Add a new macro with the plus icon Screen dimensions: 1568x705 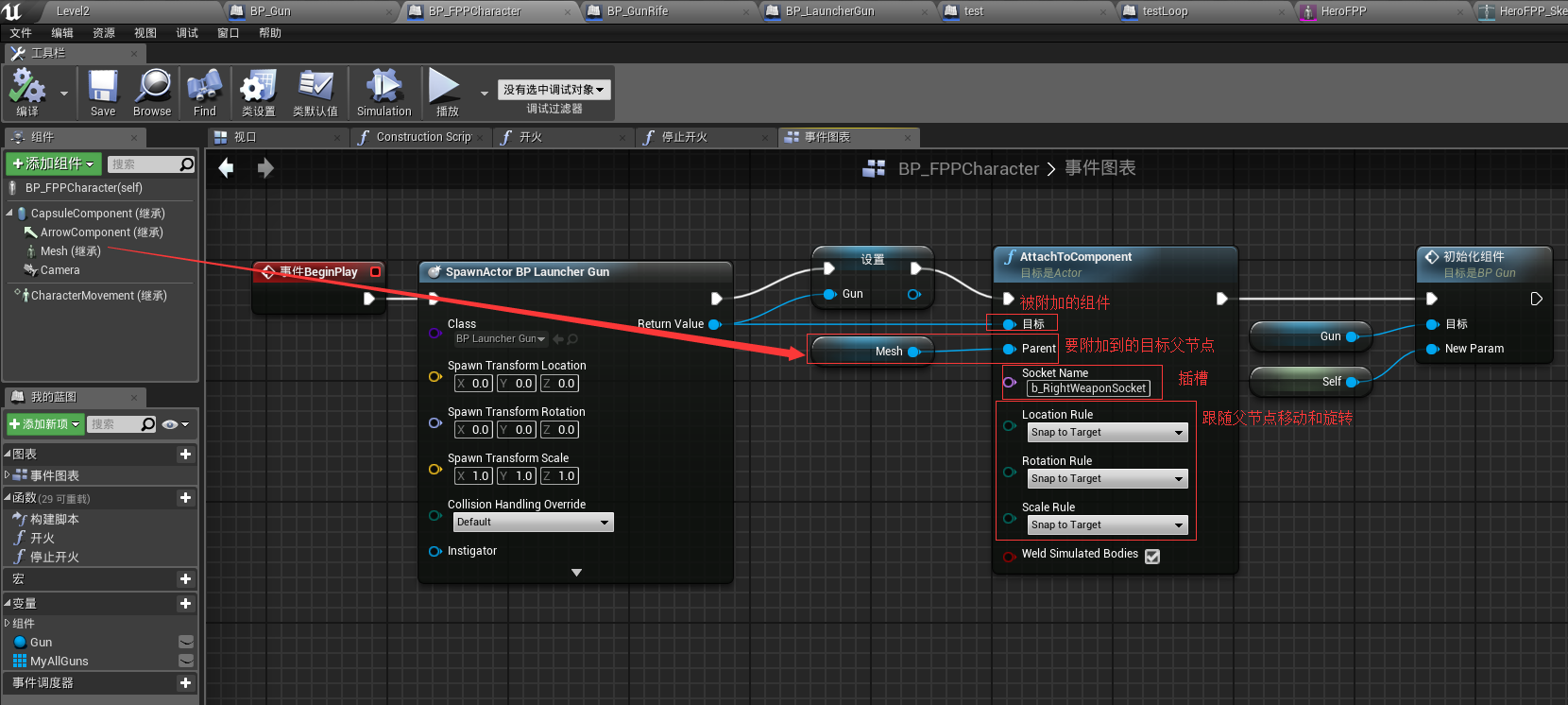(x=185, y=579)
